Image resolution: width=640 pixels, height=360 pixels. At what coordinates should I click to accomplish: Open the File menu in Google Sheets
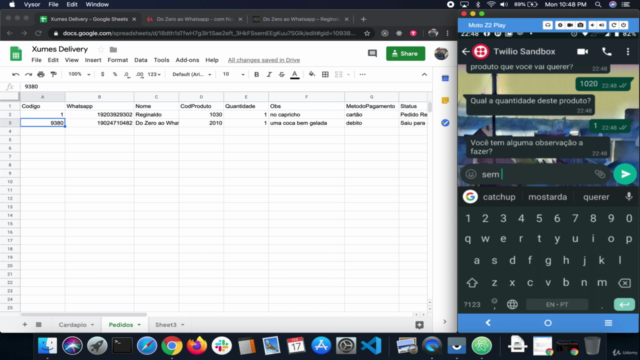[x=36, y=60]
